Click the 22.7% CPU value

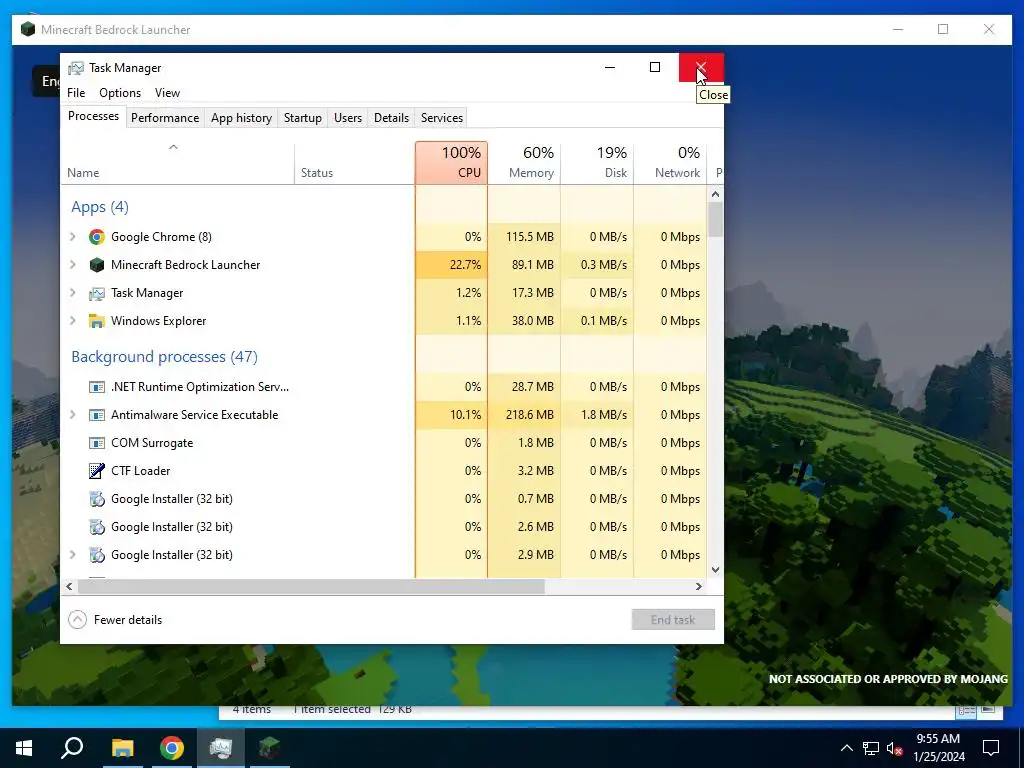(x=465, y=265)
